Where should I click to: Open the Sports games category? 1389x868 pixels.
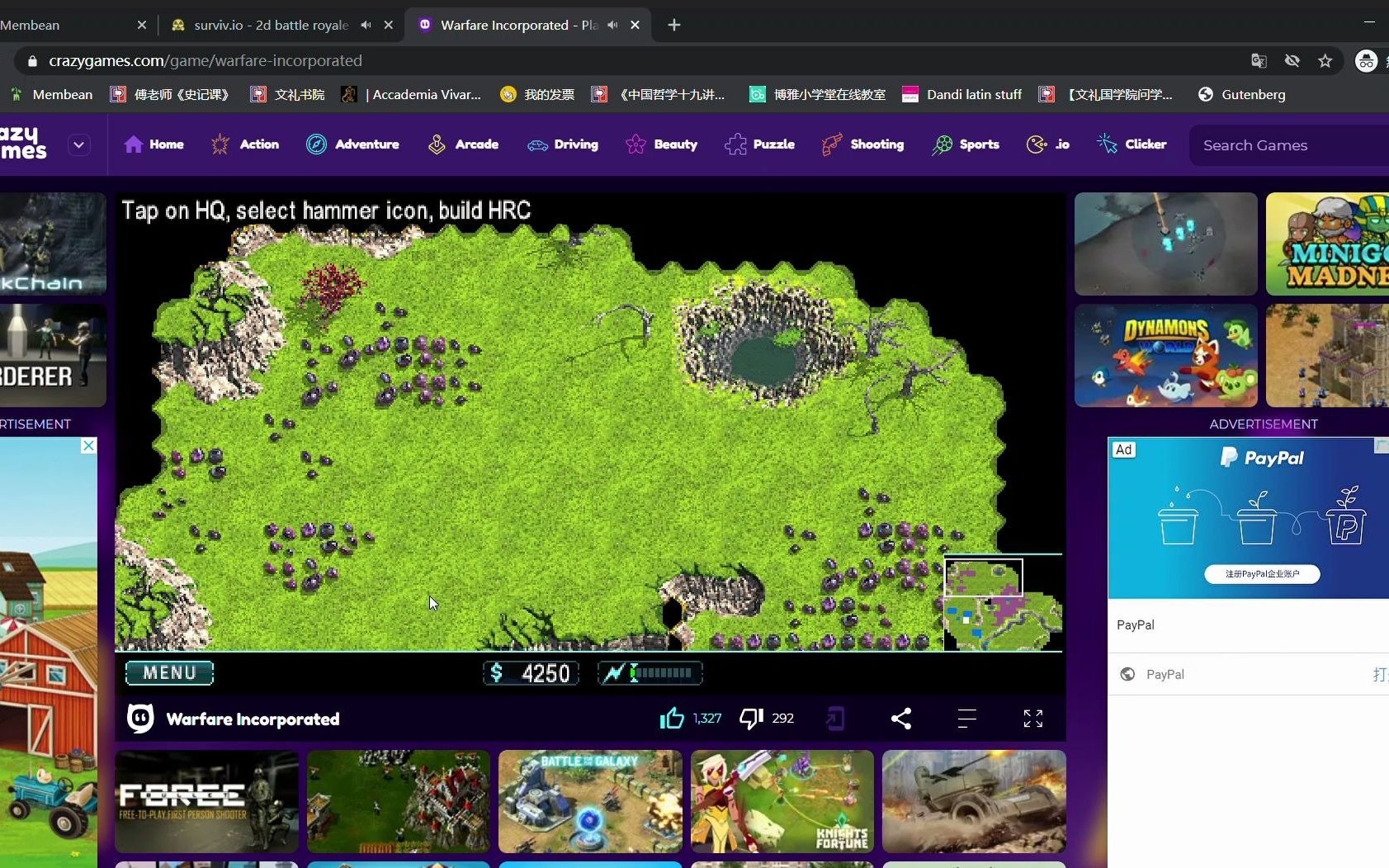click(x=965, y=144)
